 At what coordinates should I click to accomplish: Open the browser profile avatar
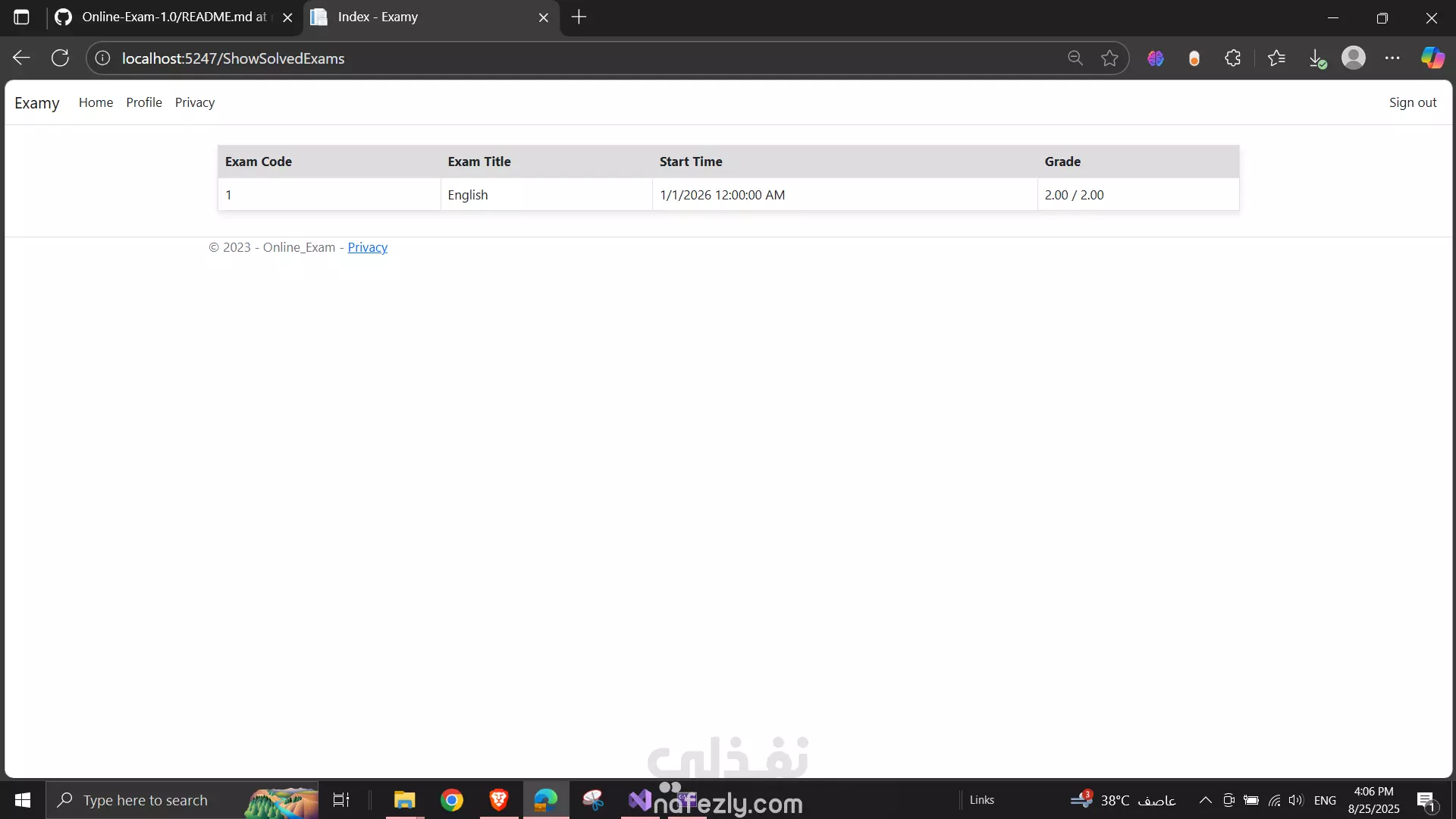point(1354,58)
